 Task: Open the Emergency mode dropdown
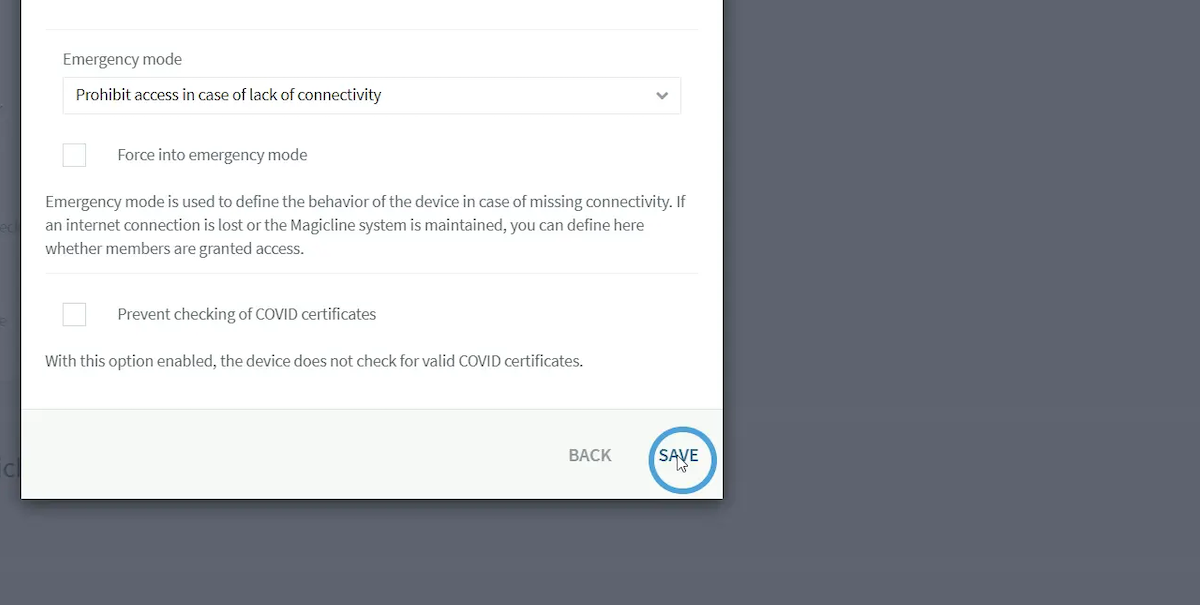pos(371,96)
